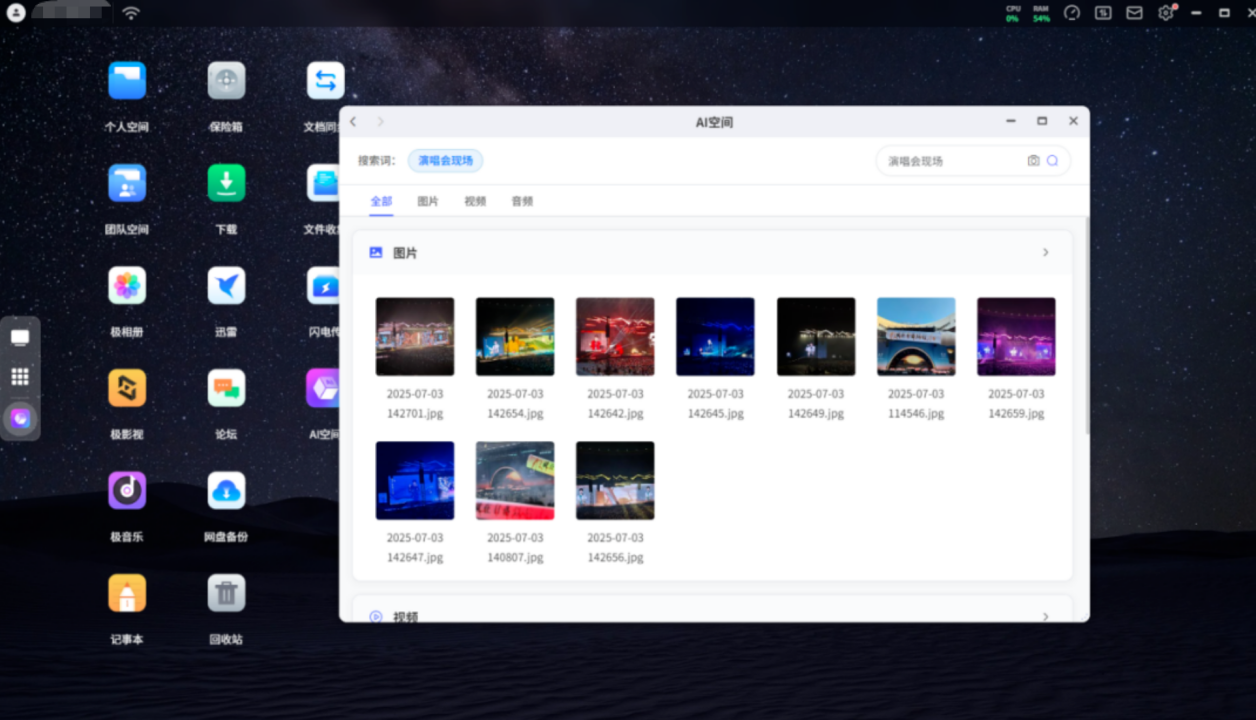Switch to the 图片 tab

pos(428,201)
